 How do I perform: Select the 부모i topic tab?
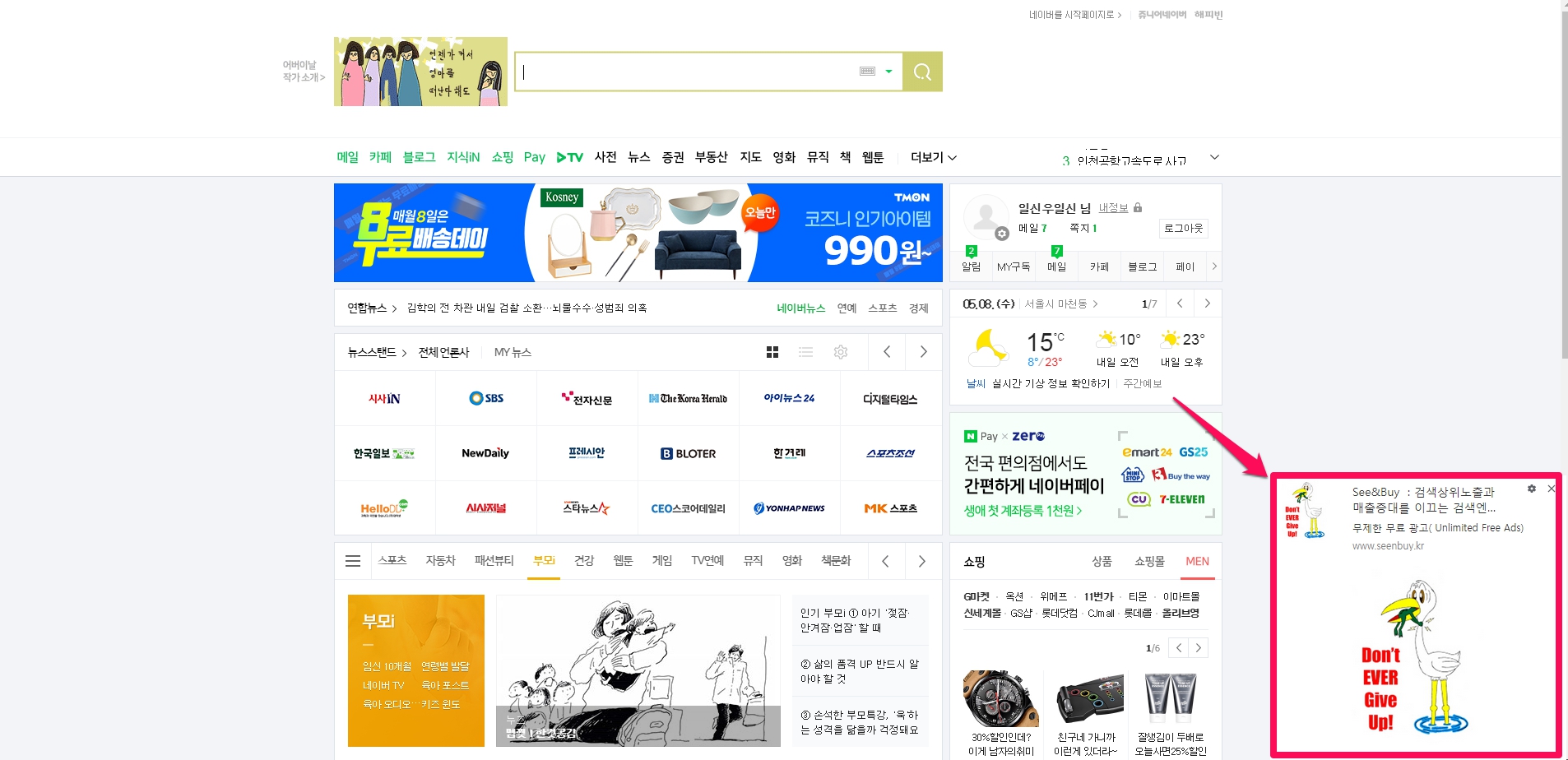[544, 561]
